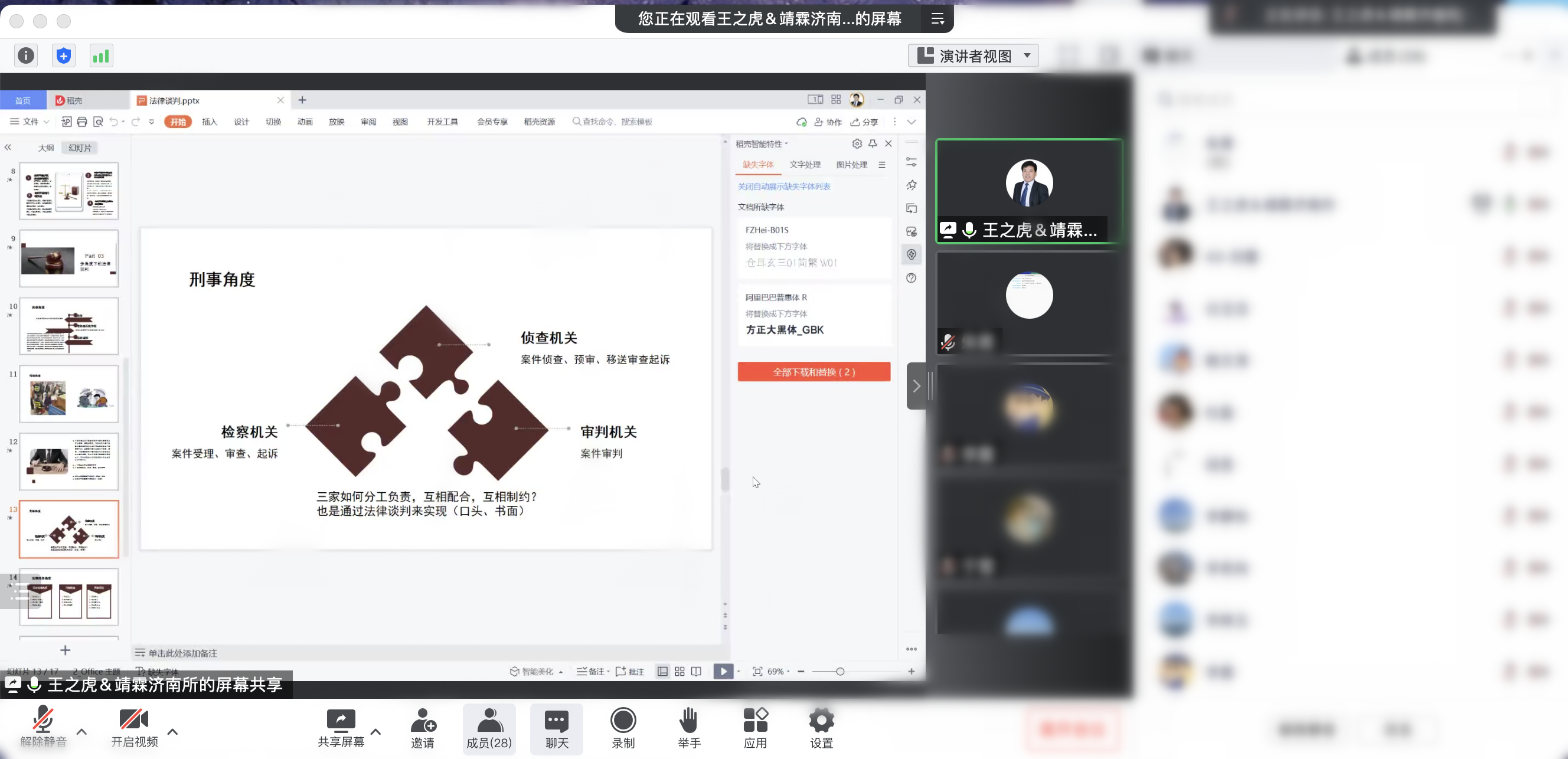Image resolution: width=1568 pixels, height=759 pixels.
Task: Click the undo arrow icon
Action: (114, 122)
